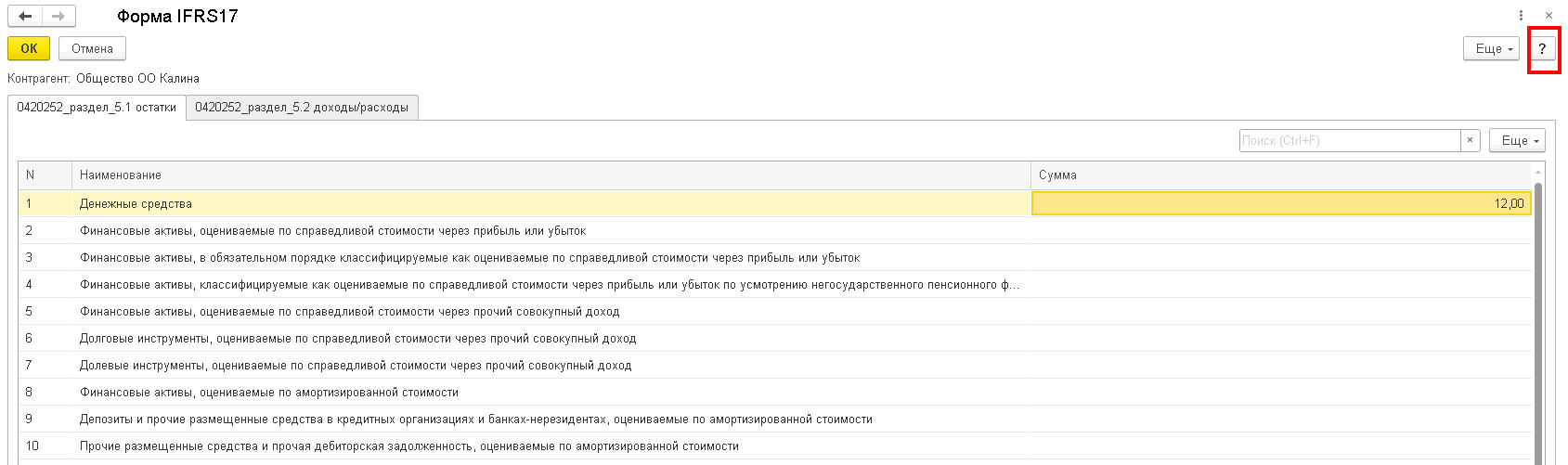
Task: Focus the Поиск (Ctrl+F) search field
Action: [x=1349, y=140]
